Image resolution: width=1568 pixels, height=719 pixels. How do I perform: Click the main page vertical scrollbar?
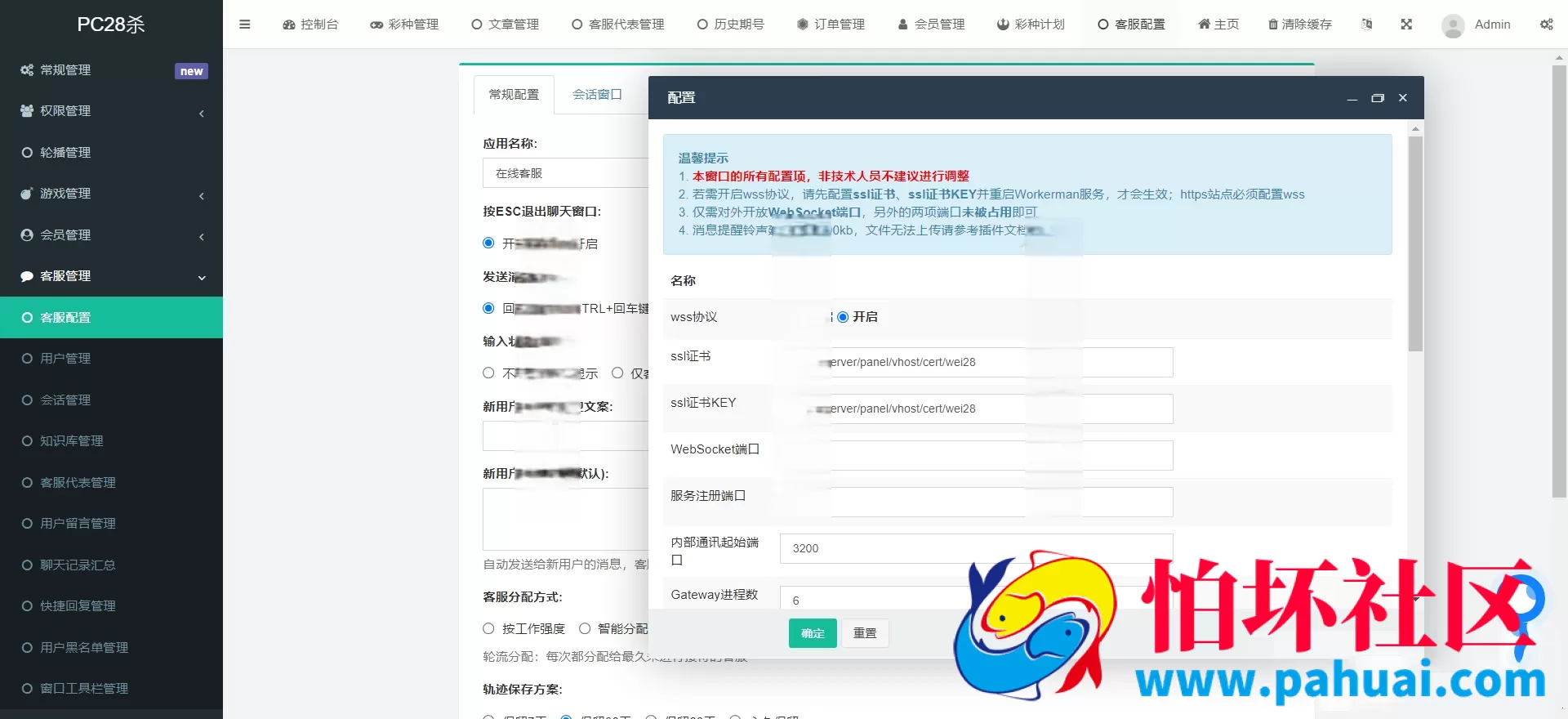1559,282
